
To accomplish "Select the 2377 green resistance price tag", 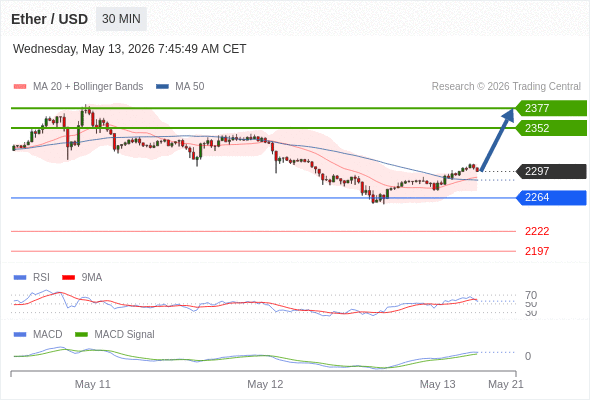I will pyautogui.click(x=551, y=108).
